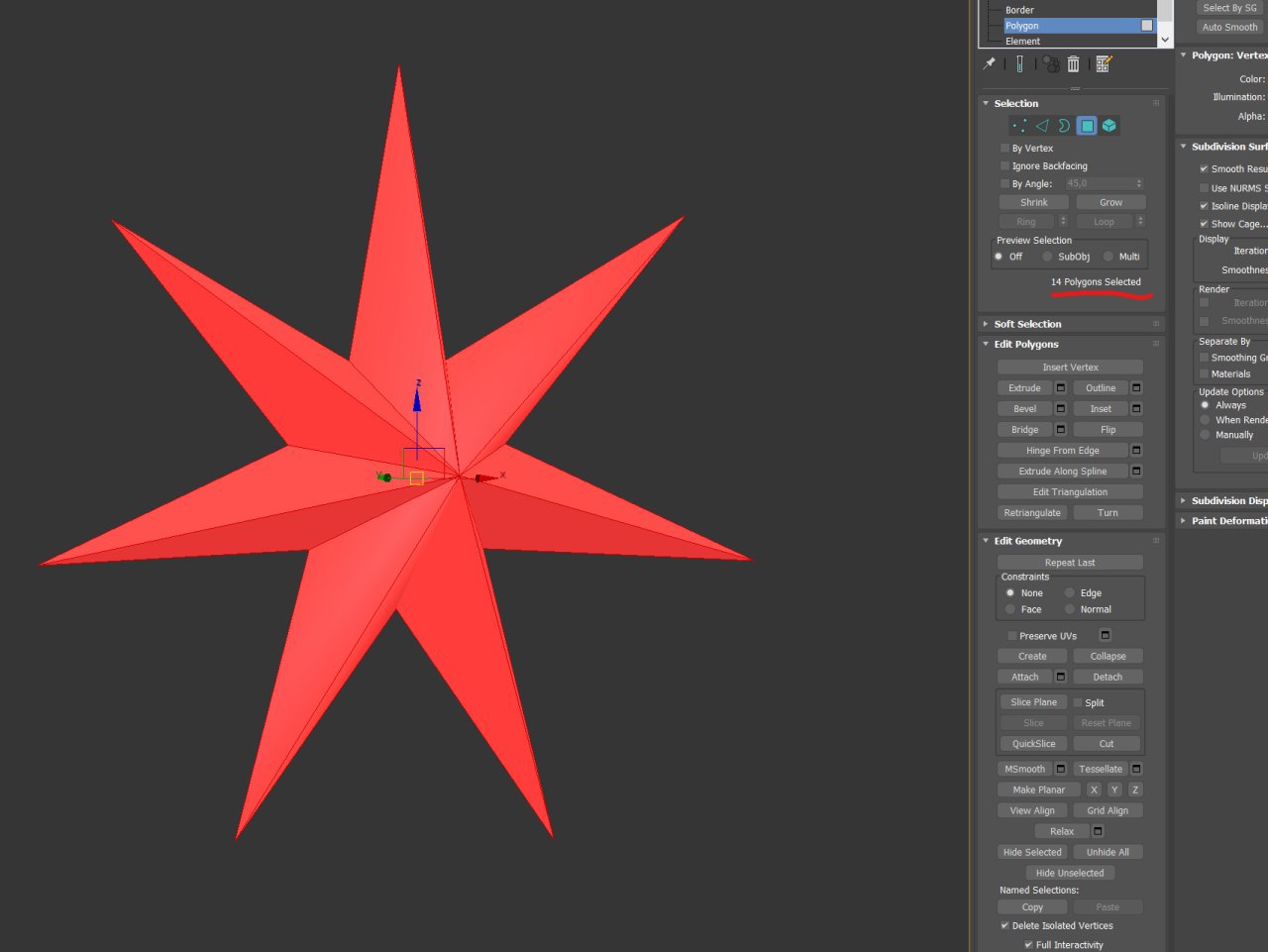Click the Detach button
1268x952 pixels.
1108,678
